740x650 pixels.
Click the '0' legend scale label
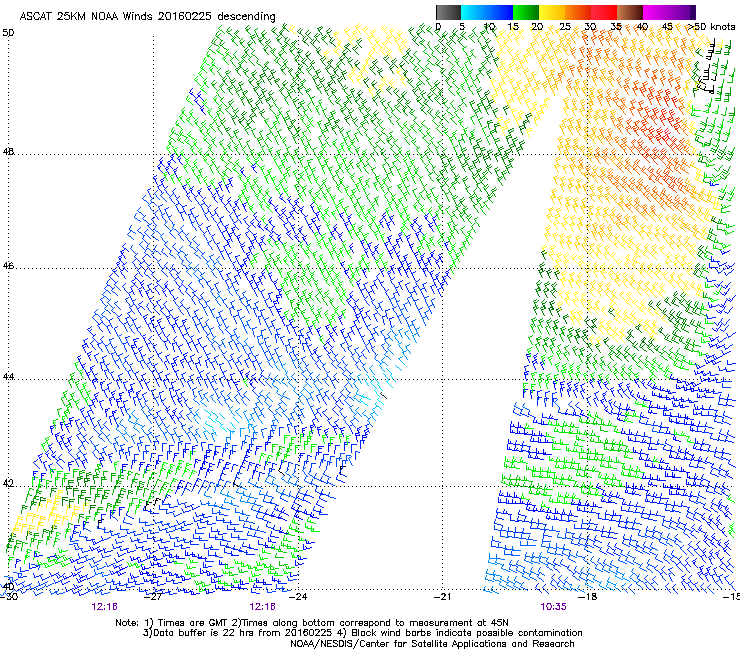click(438, 27)
